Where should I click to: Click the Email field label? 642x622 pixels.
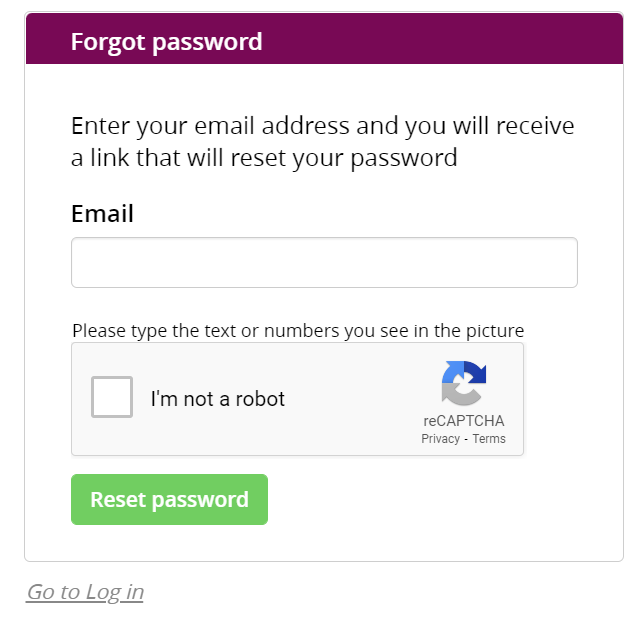pyautogui.click(x=102, y=214)
